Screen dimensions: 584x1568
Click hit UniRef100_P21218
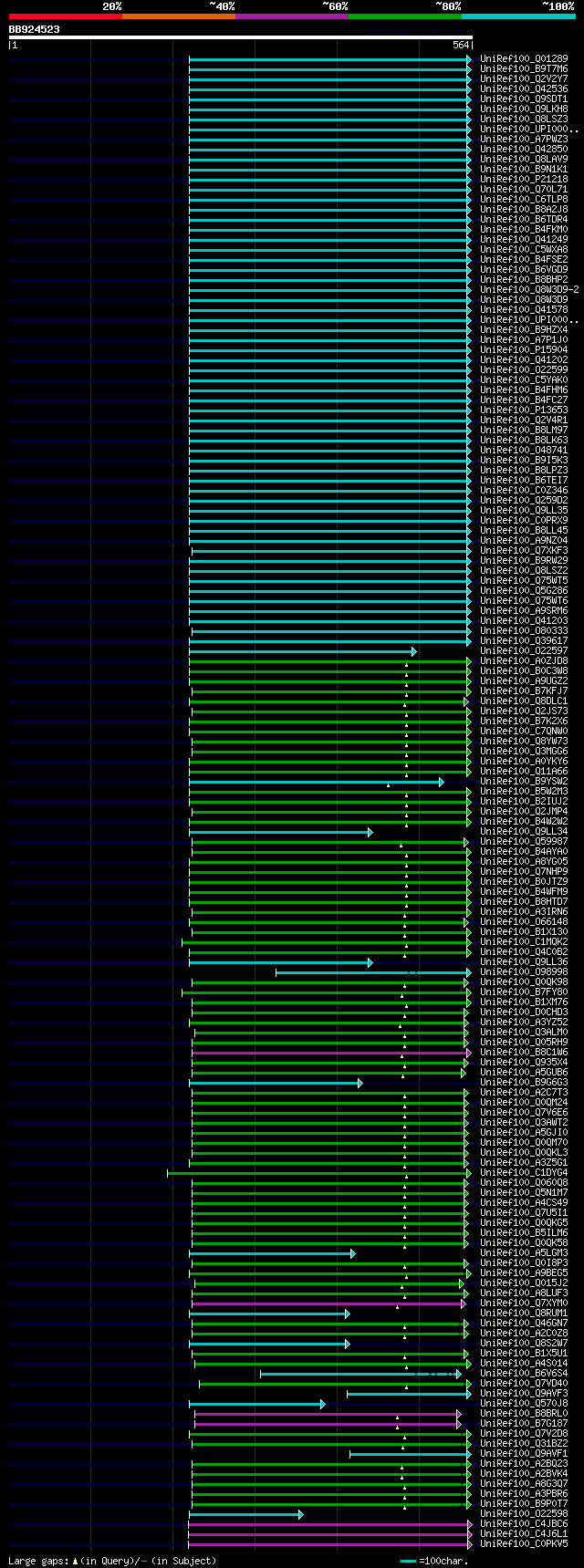[x=524, y=180]
